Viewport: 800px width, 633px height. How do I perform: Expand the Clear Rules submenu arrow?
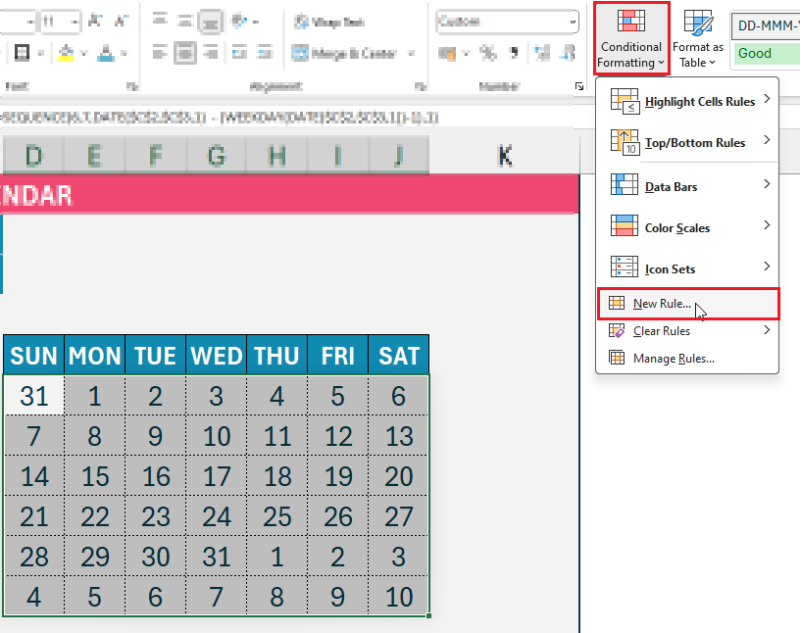pyautogui.click(x=766, y=330)
